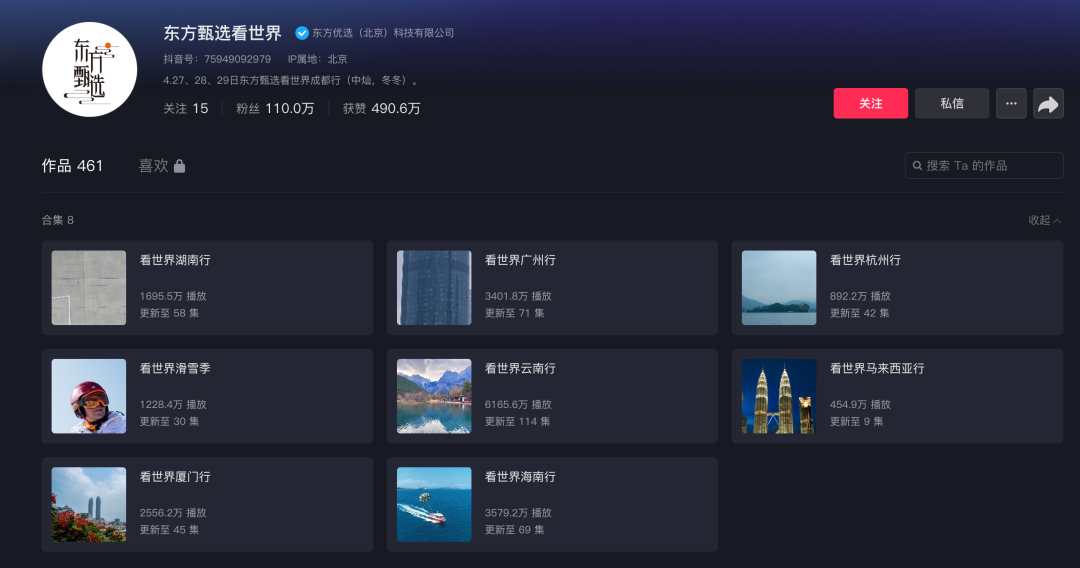
Task: Collapse collections with 收起
Action: 1044,220
